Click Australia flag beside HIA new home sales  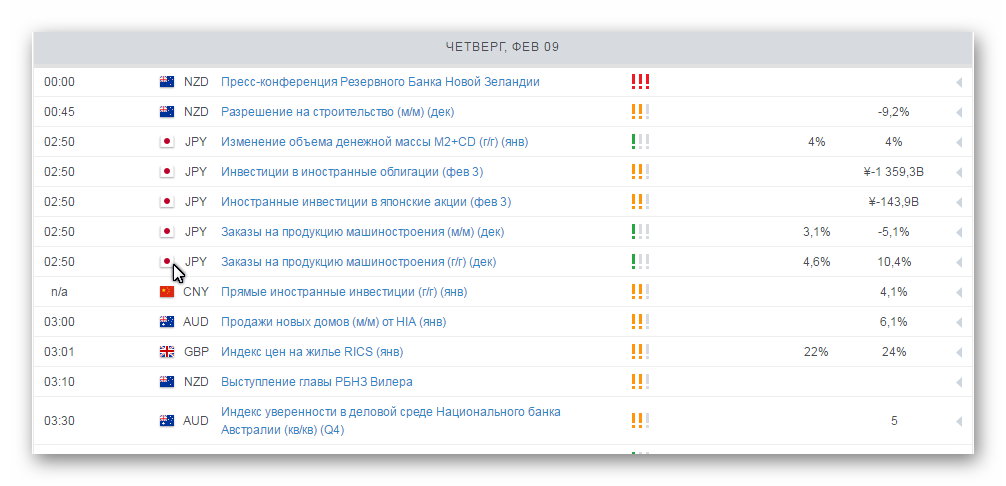[167, 322]
